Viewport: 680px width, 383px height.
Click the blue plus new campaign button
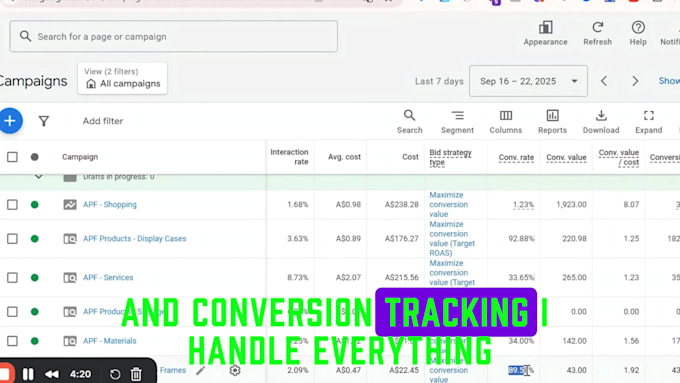[x=10, y=121]
